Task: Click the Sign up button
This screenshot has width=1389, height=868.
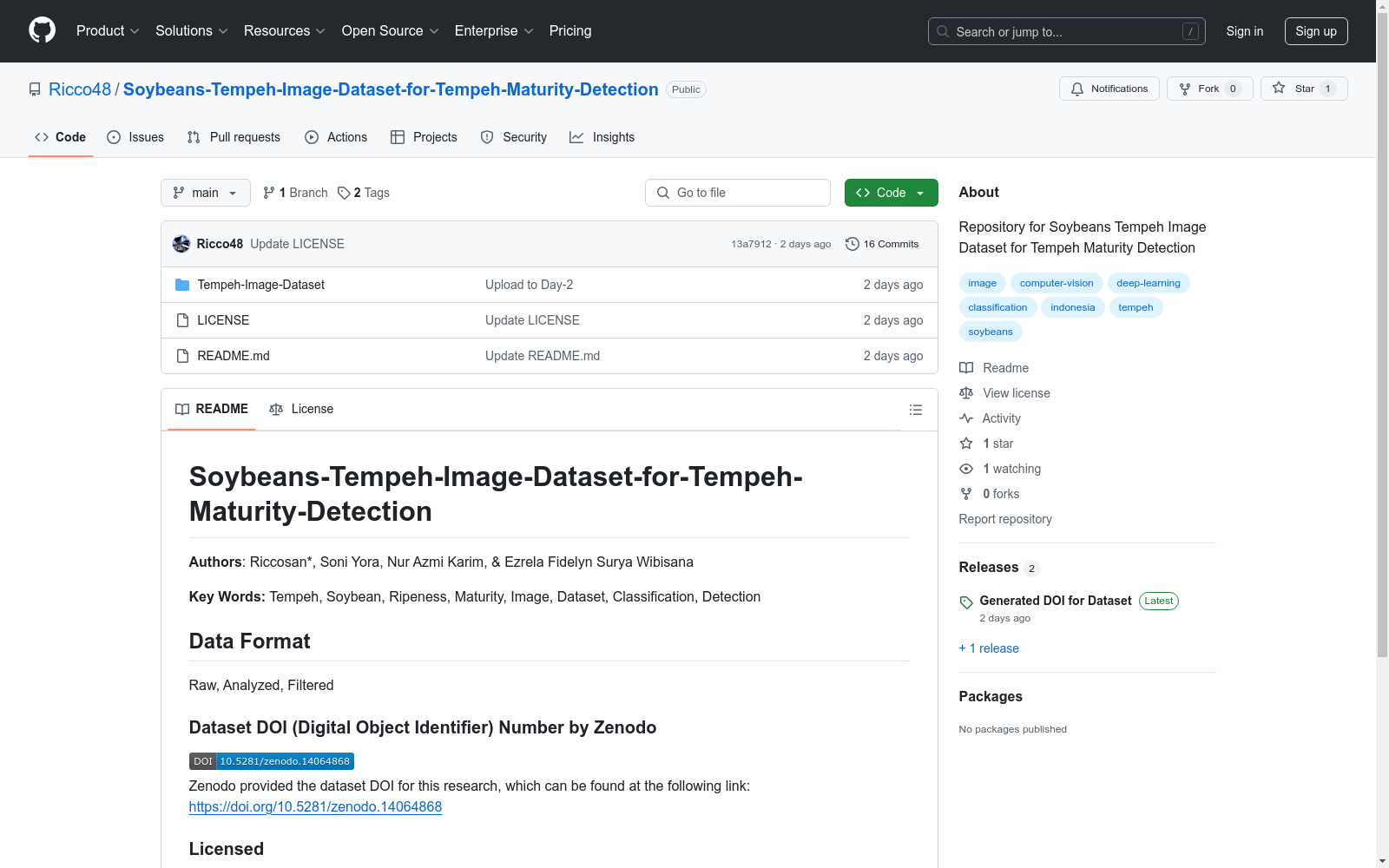Action: point(1316,31)
